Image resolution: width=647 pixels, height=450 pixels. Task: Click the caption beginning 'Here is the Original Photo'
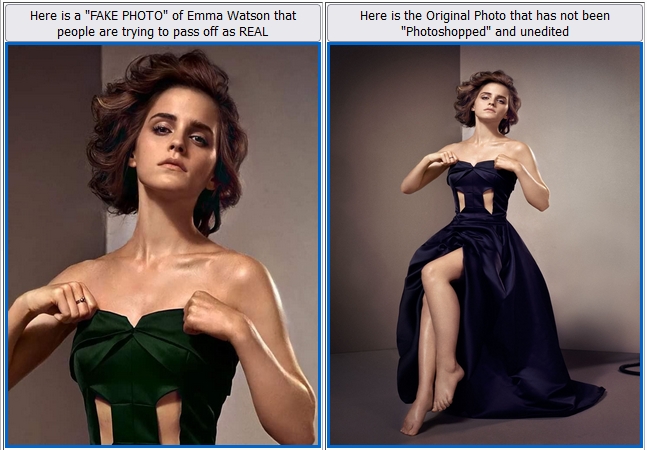point(485,23)
